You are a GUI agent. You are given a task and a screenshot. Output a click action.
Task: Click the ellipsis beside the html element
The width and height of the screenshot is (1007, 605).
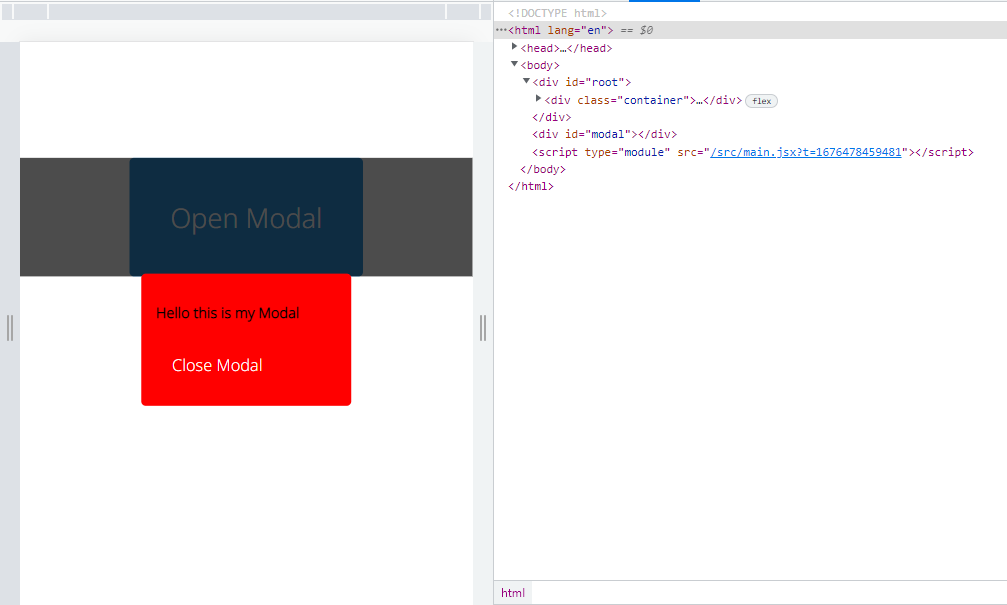501,30
